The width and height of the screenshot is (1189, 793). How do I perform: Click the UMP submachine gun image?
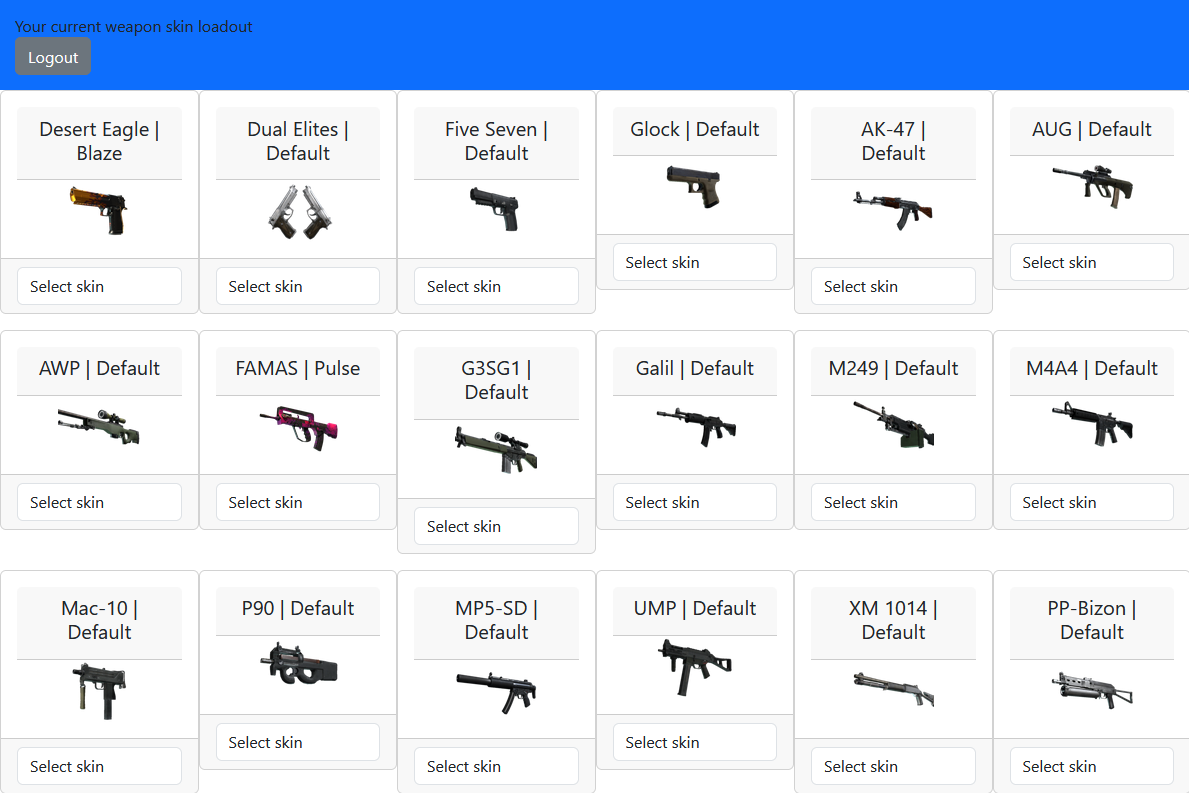[x=695, y=667]
